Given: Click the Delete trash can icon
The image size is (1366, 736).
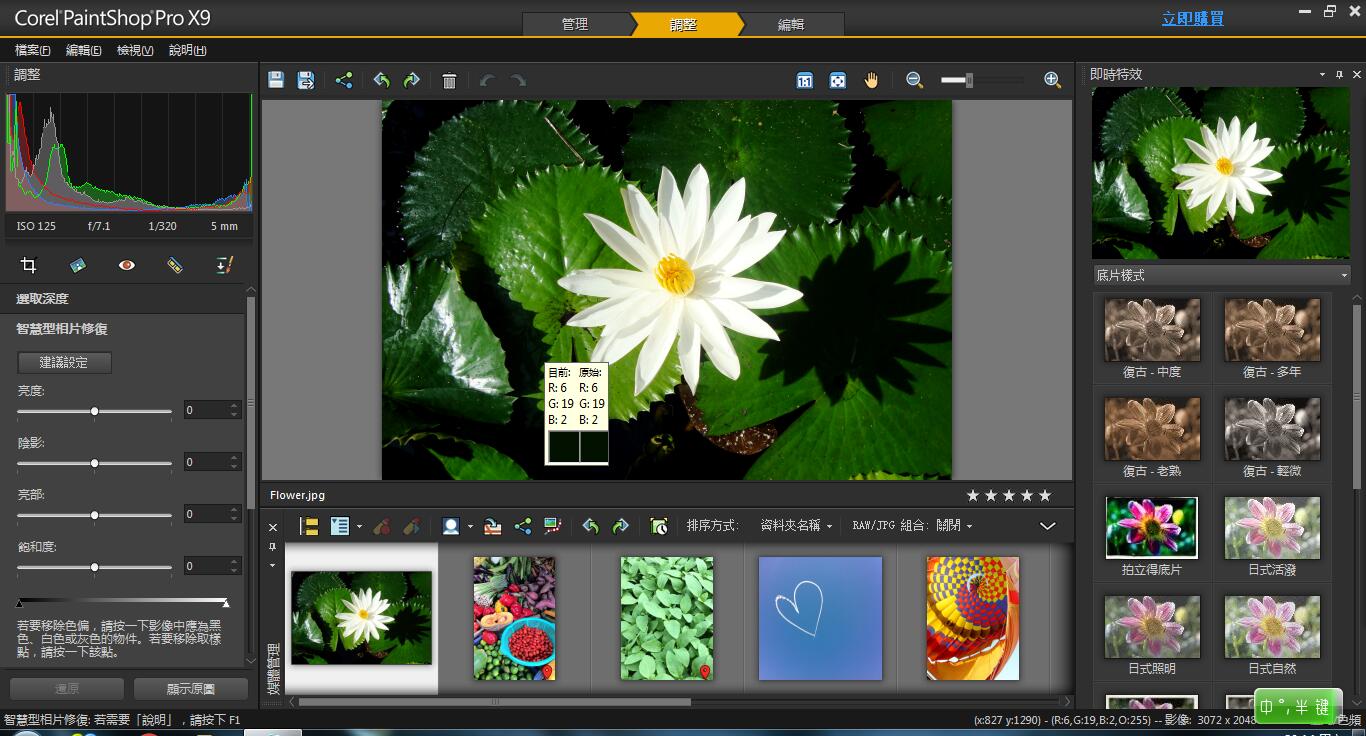Looking at the screenshot, I should coord(449,80).
